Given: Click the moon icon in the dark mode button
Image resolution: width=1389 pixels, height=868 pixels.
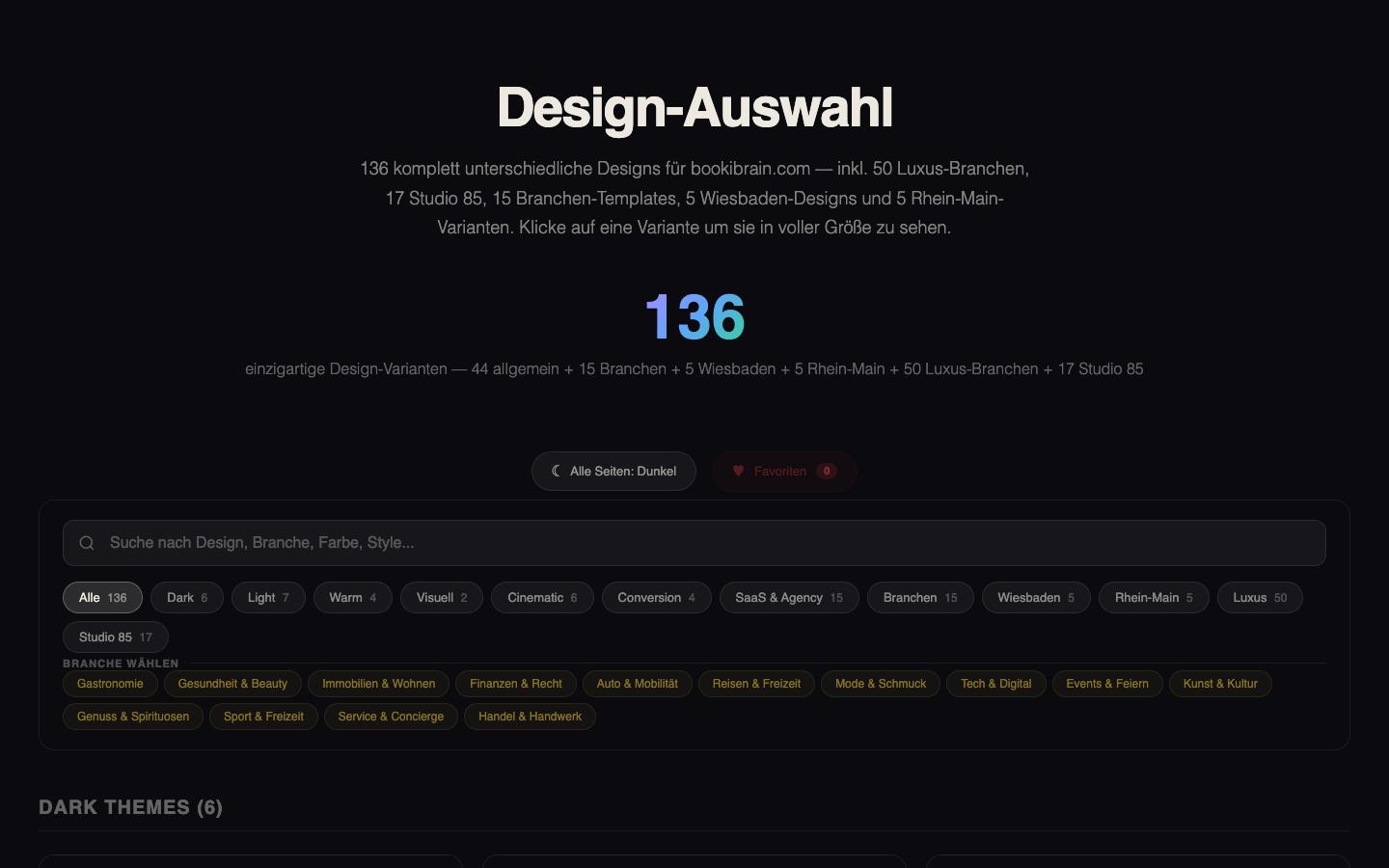Looking at the screenshot, I should 557,471.
